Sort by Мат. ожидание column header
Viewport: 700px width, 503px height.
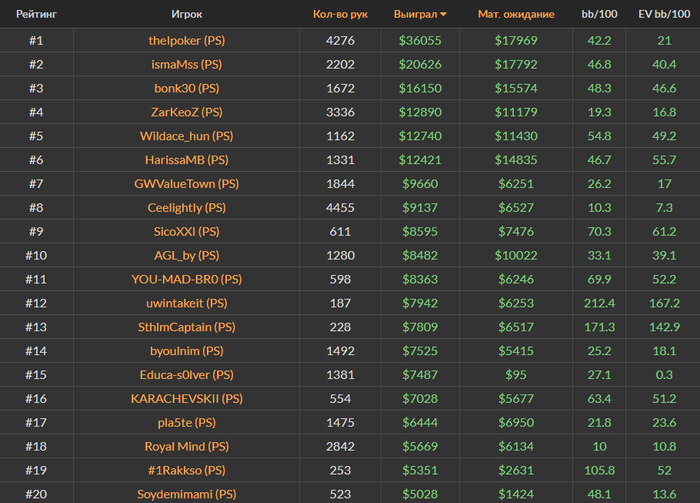(516, 14)
